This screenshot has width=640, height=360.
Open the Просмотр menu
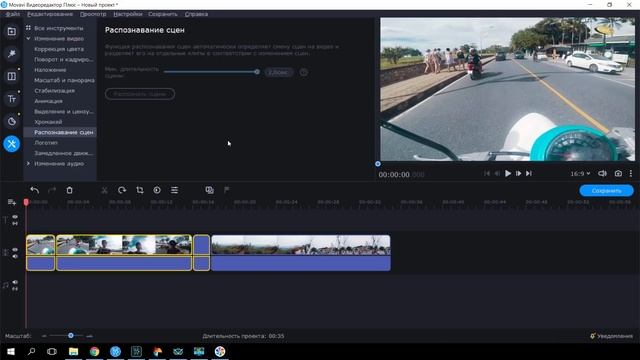point(93,14)
